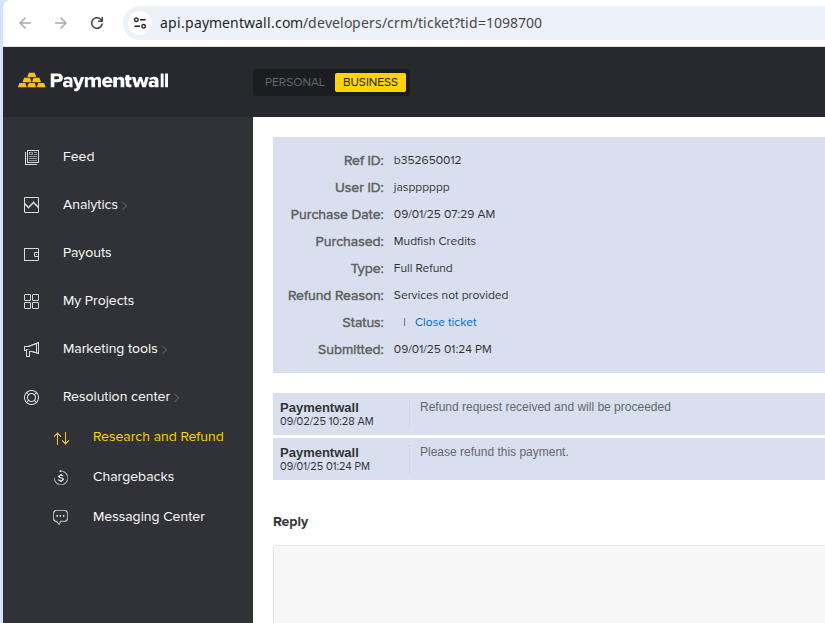825x623 pixels.
Task: Open Research and Refund section
Action: tap(158, 437)
